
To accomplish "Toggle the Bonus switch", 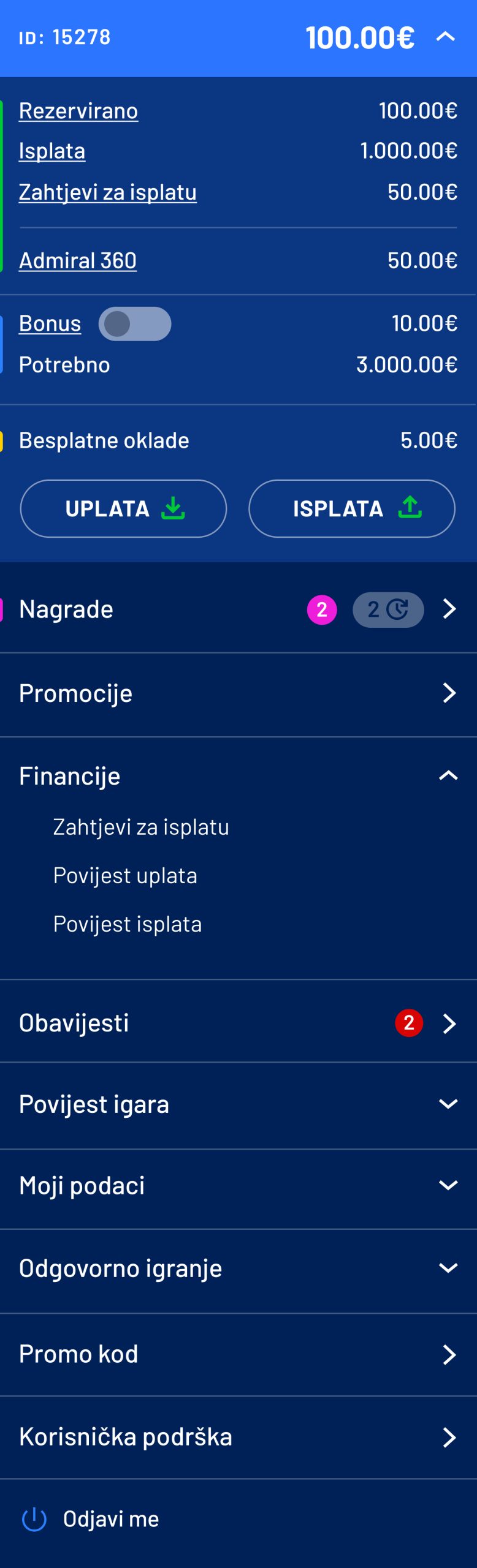I will [x=135, y=324].
